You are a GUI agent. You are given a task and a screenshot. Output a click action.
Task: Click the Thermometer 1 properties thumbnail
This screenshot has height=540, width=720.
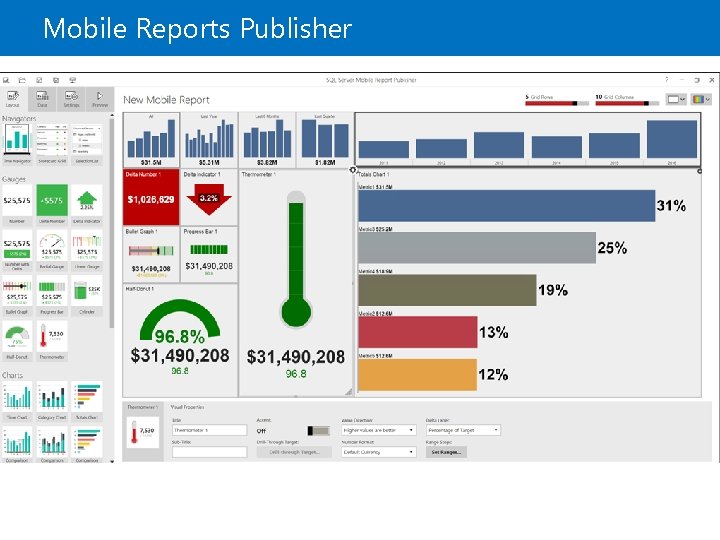[143, 432]
